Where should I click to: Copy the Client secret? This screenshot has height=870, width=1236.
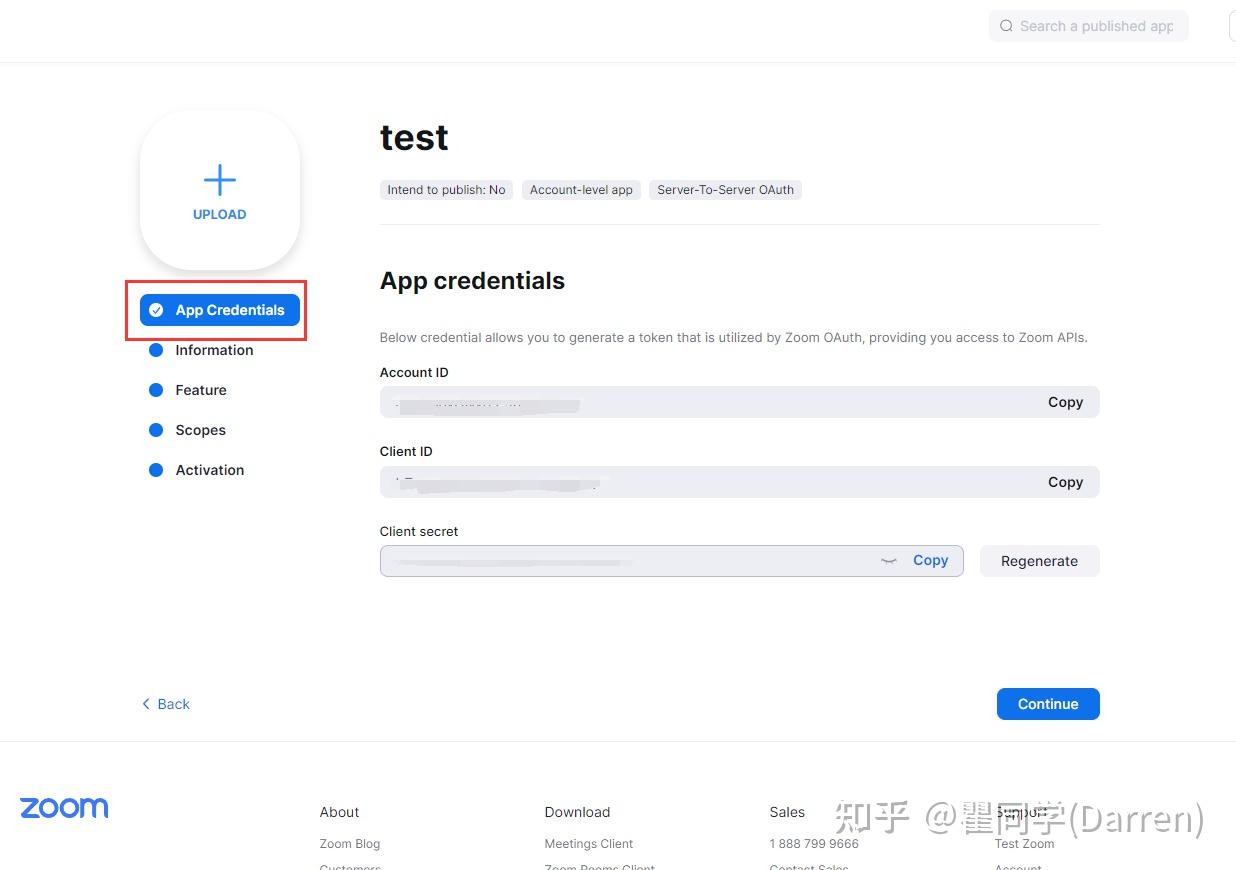930,560
